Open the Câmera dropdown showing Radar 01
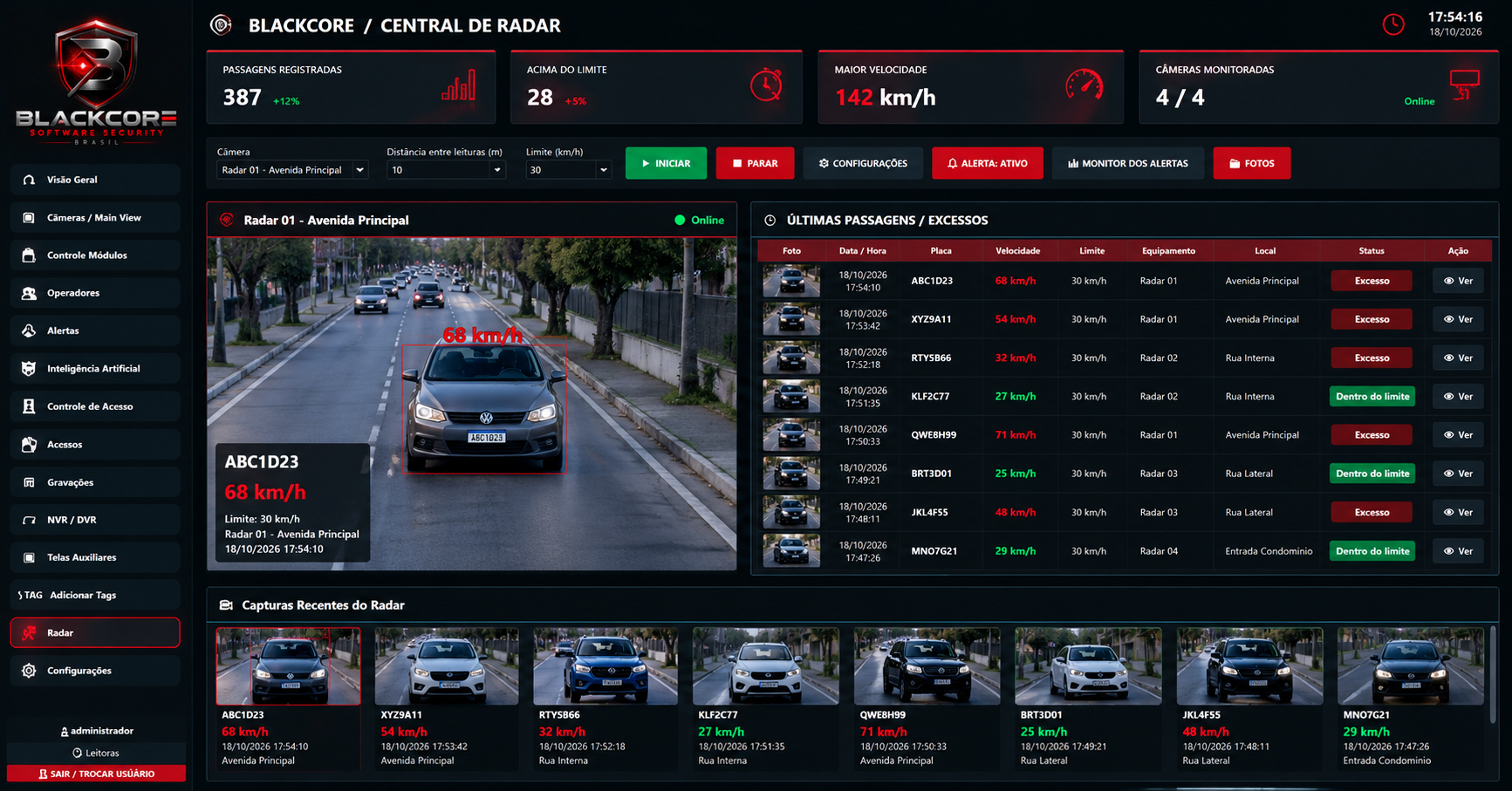Viewport: 1512px width, 791px height. [292, 170]
